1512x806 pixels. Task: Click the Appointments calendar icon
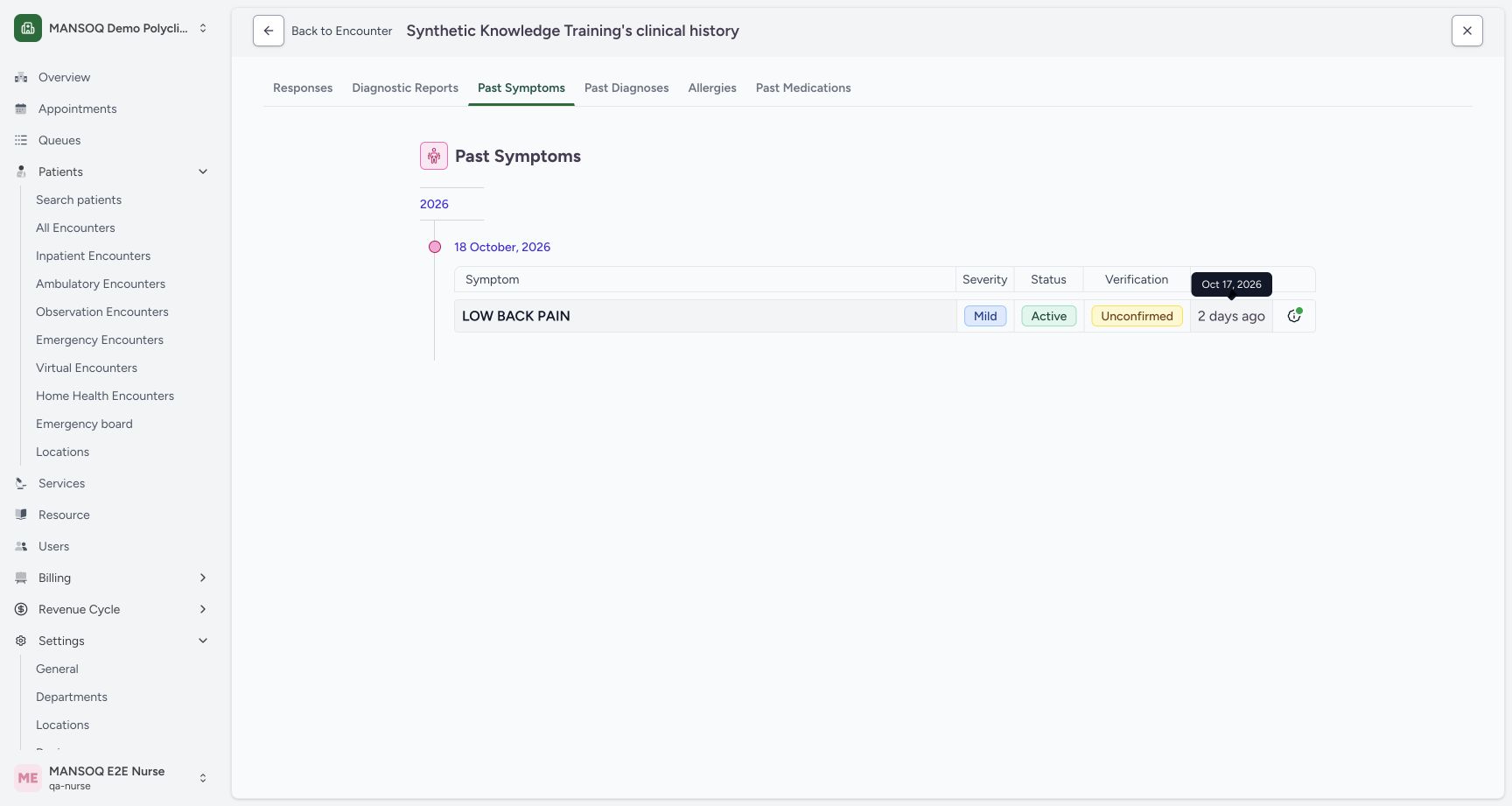[21, 109]
